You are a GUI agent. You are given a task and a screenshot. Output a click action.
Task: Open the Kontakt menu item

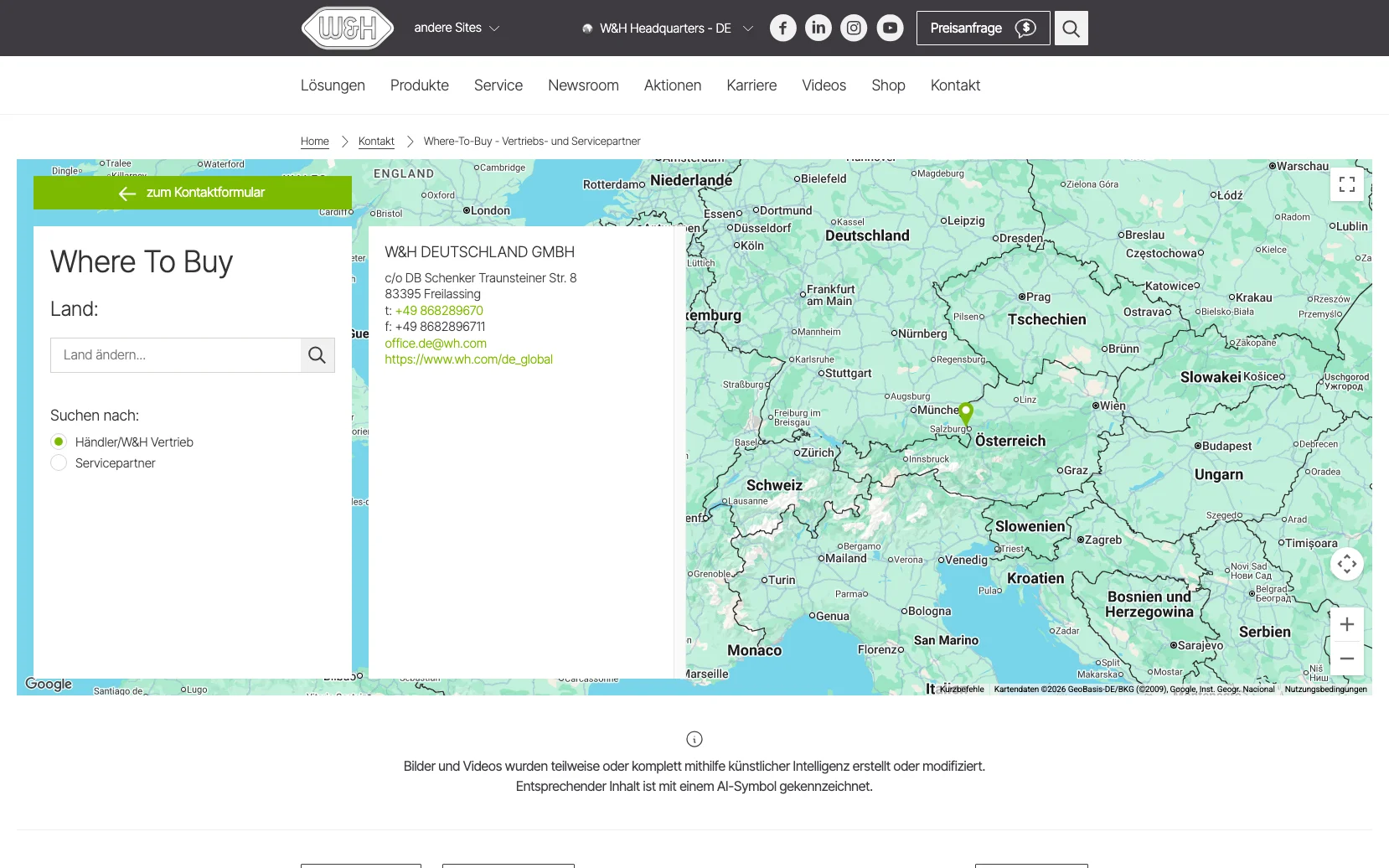(955, 85)
